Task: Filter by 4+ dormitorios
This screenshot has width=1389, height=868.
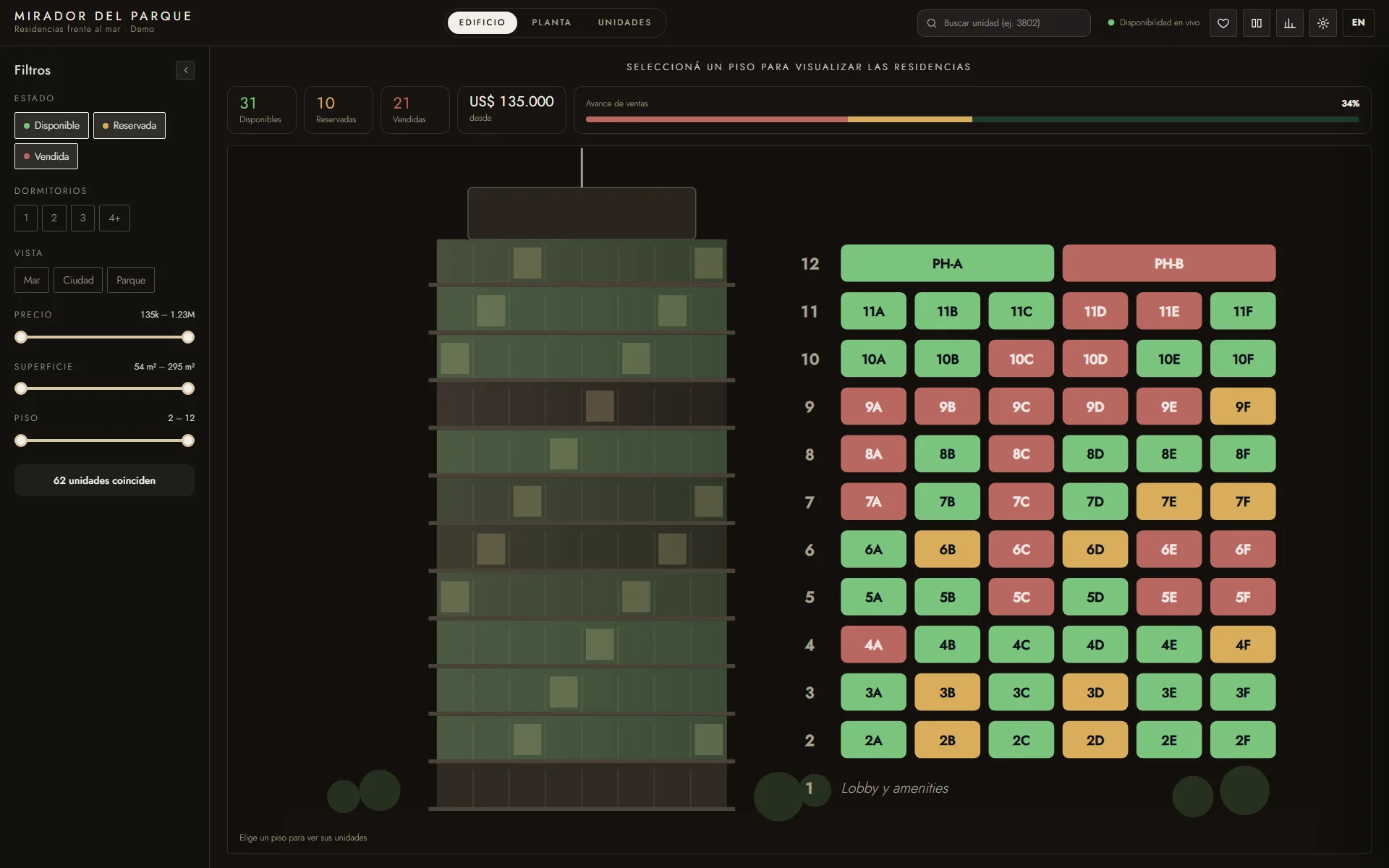Action: point(114,218)
